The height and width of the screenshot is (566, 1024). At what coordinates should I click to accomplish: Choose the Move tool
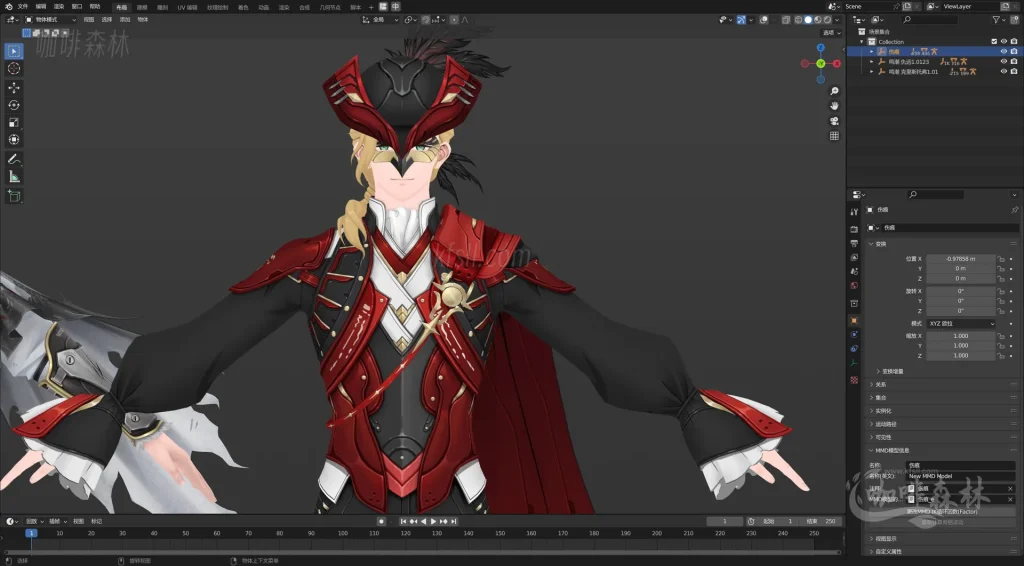click(x=14, y=87)
